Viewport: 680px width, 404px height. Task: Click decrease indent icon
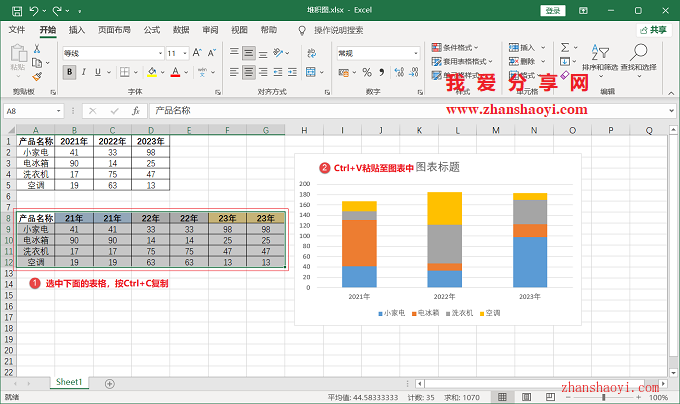coord(278,72)
